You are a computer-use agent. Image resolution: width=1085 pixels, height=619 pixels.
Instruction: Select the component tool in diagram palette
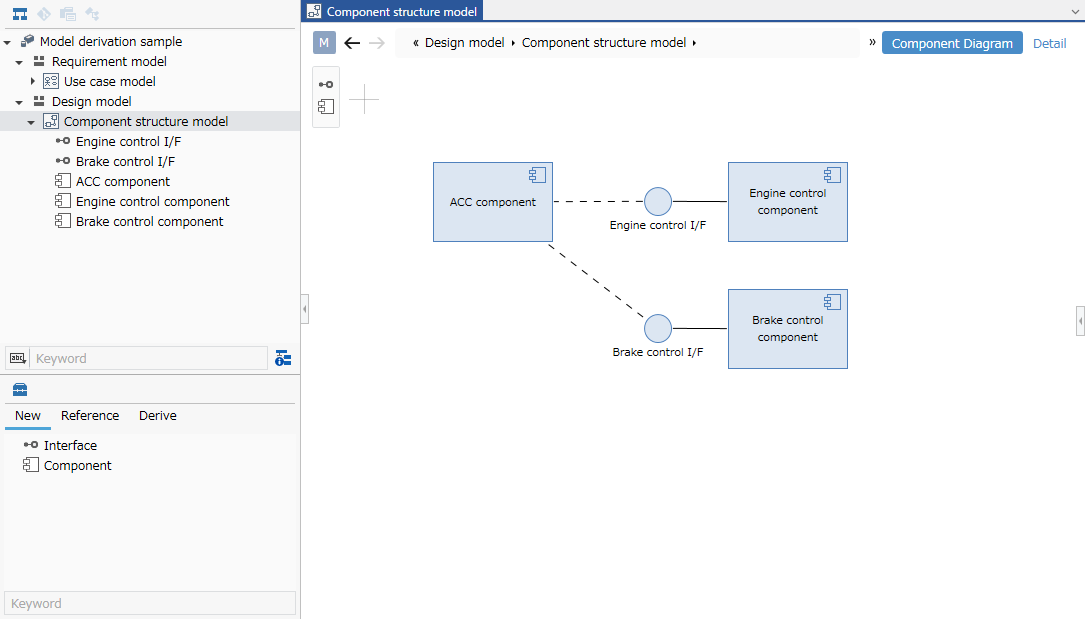[326, 106]
